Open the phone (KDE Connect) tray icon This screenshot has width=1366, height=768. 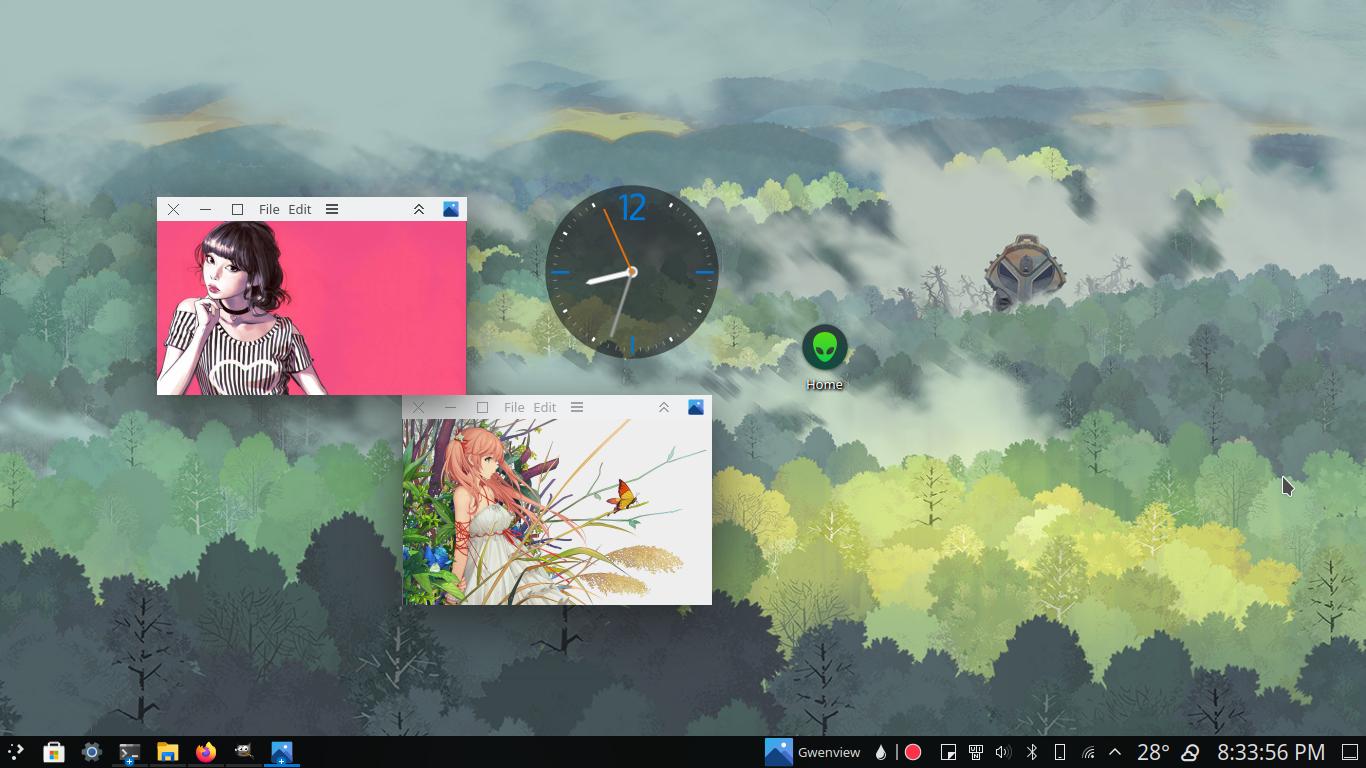click(x=1060, y=752)
